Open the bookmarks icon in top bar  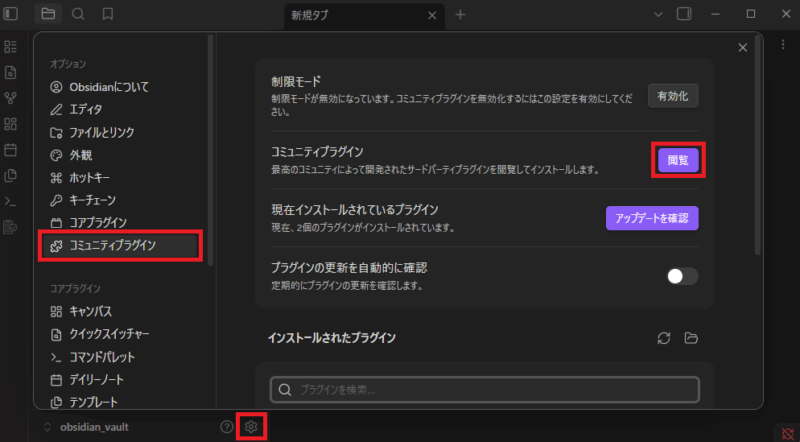tap(108, 14)
